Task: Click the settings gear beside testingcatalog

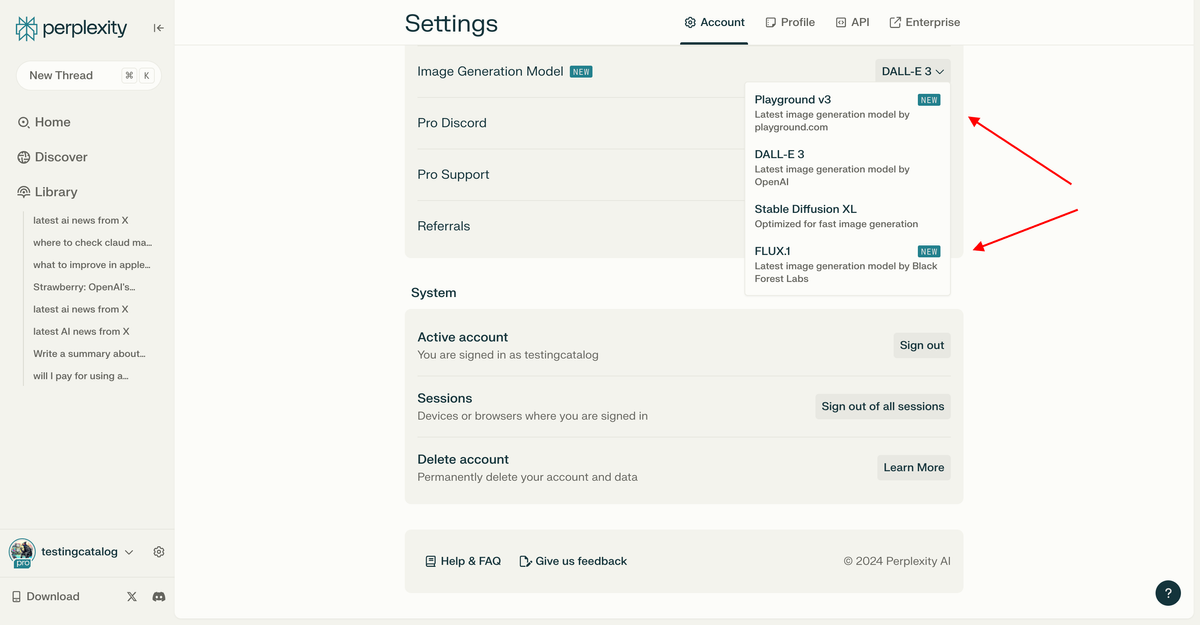Action: pyautogui.click(x=158, y=551)
